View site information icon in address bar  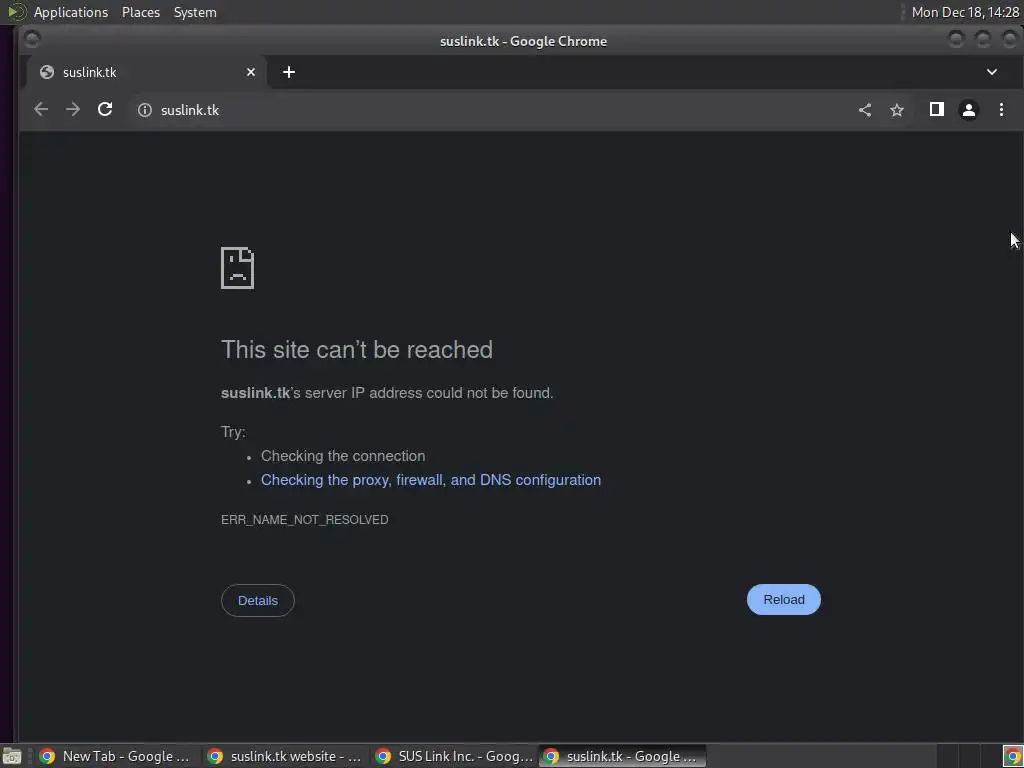[x=145, y=110]
